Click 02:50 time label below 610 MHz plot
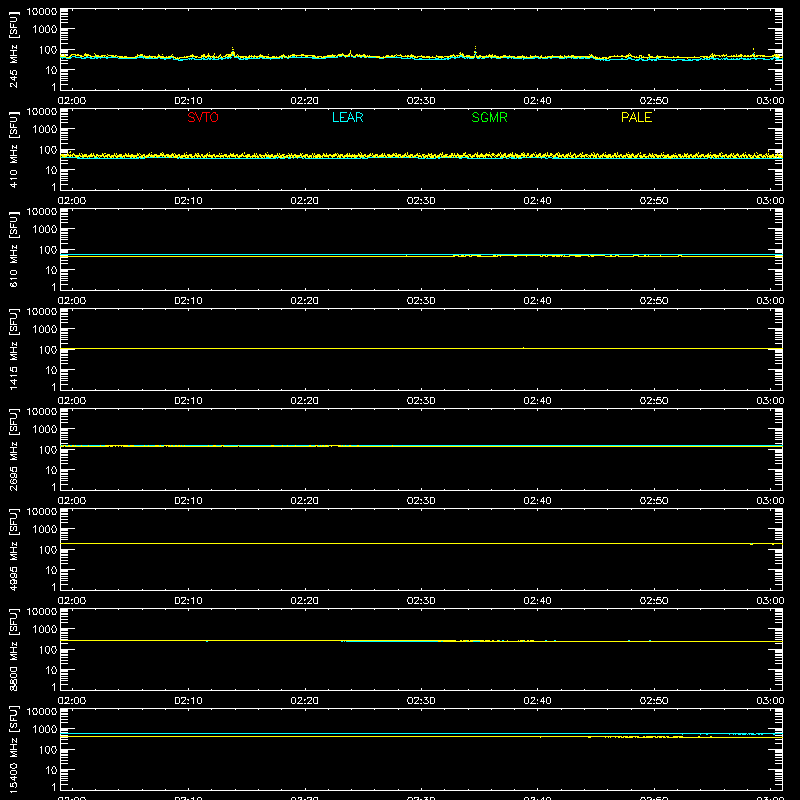The height and width of the screenshot is (800, 800). pyautogui.click(x=654, y=301)
